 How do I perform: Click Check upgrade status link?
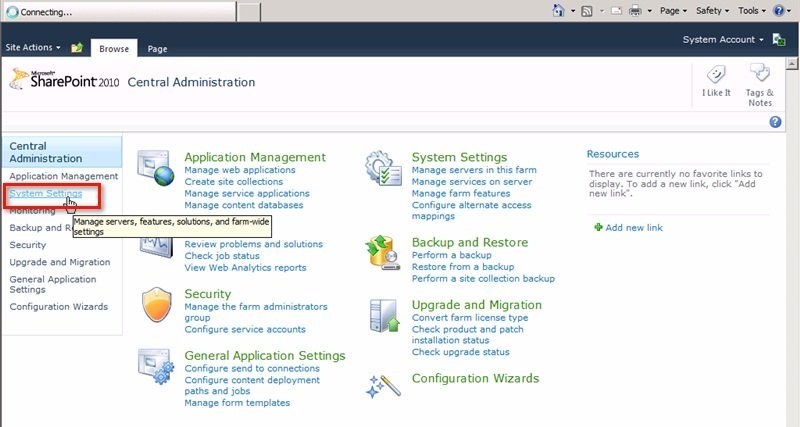click(x=461, y=351)
